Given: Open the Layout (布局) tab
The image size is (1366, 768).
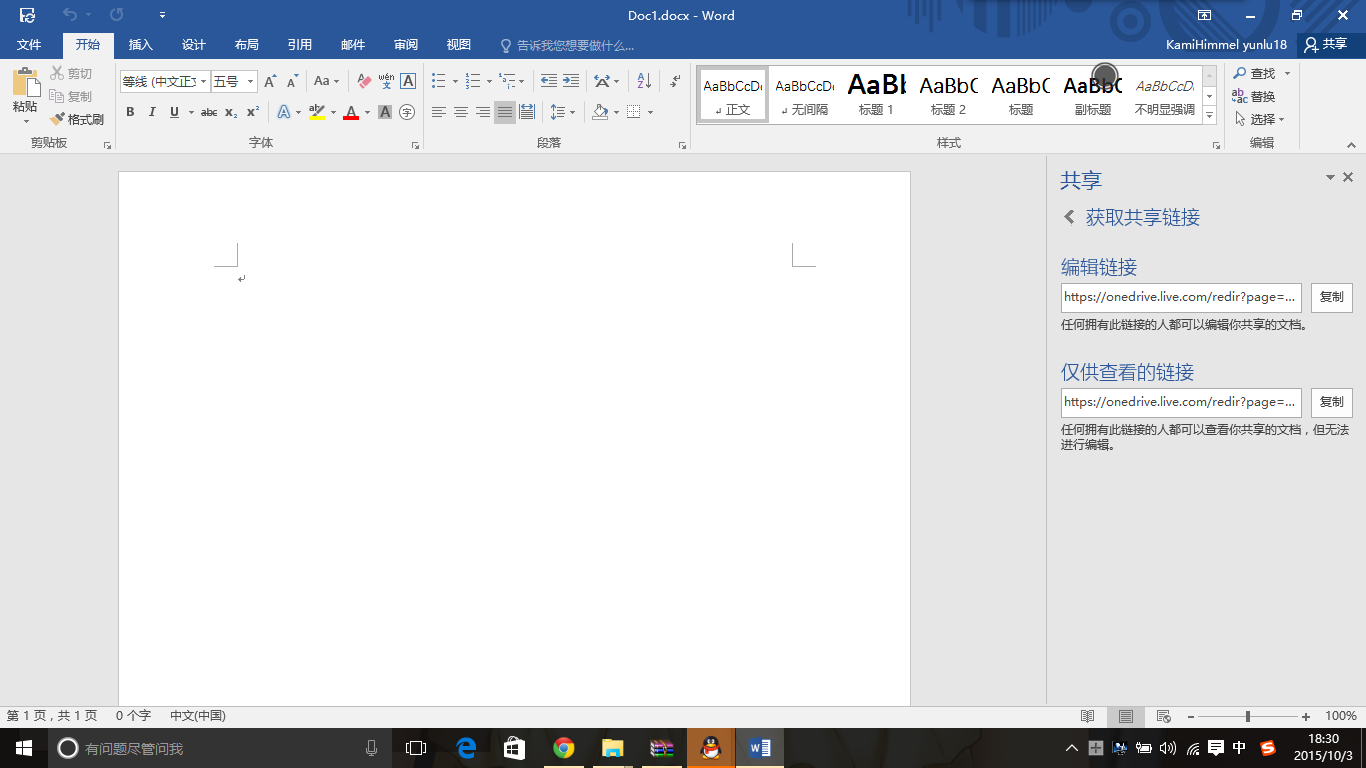Looking at the screenshot, I should (246, 45).
